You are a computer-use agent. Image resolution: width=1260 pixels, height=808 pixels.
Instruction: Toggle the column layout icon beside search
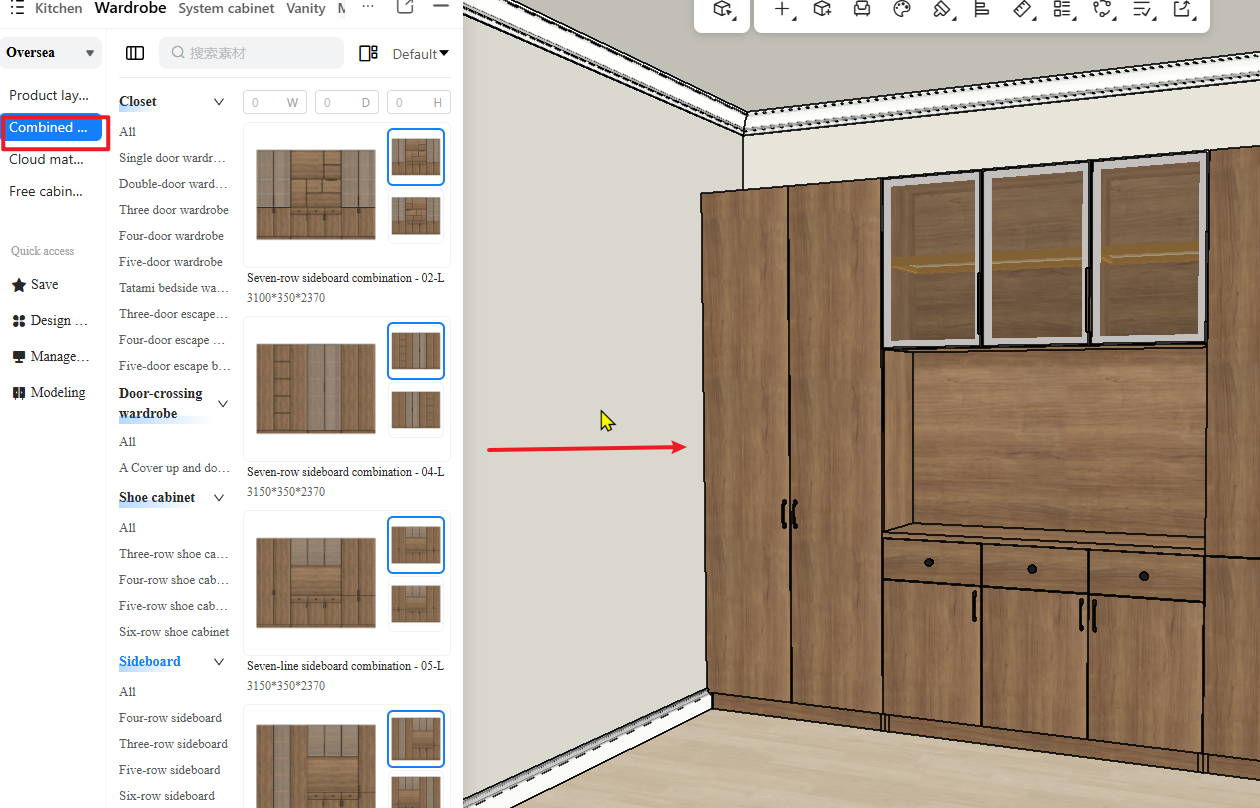(135, 53)
